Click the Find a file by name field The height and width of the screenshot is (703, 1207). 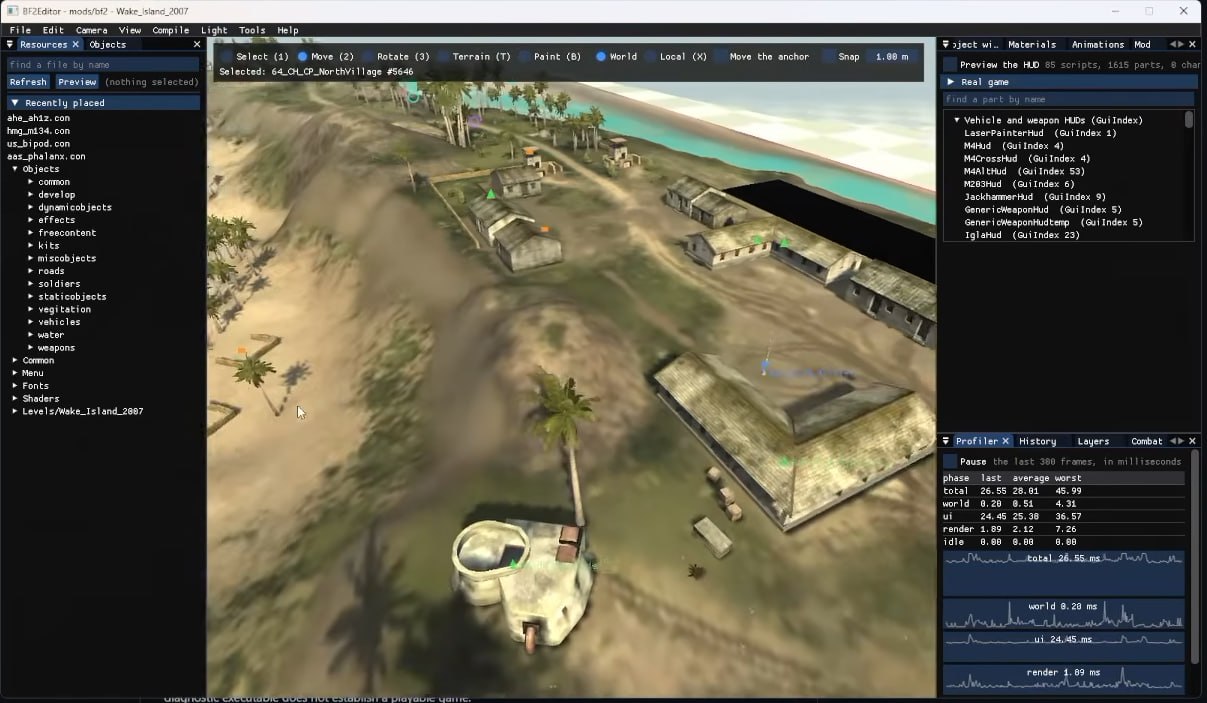point(103,65)
